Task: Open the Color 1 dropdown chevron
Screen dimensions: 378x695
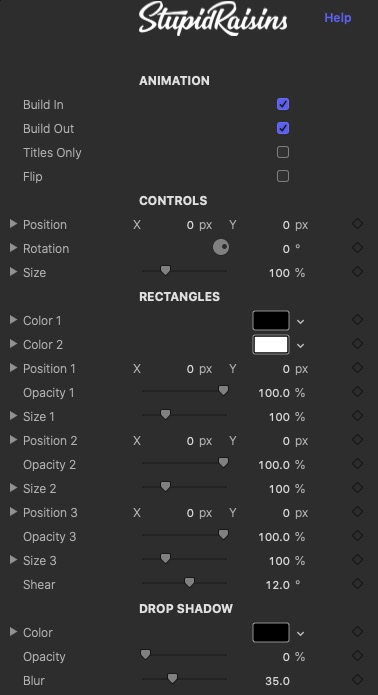Action: (x=300, y=321)
